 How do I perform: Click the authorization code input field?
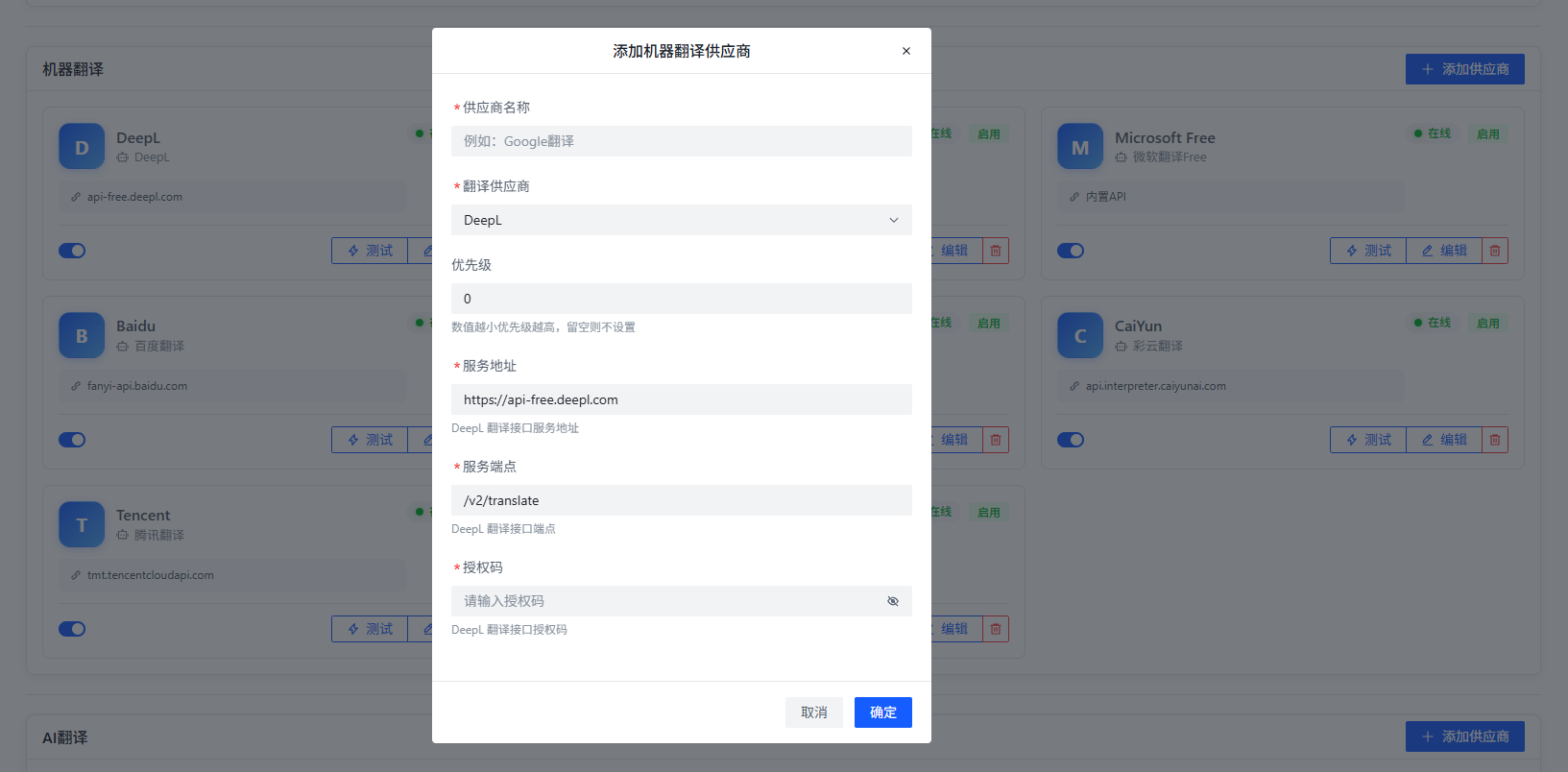(x=667, y=601)
